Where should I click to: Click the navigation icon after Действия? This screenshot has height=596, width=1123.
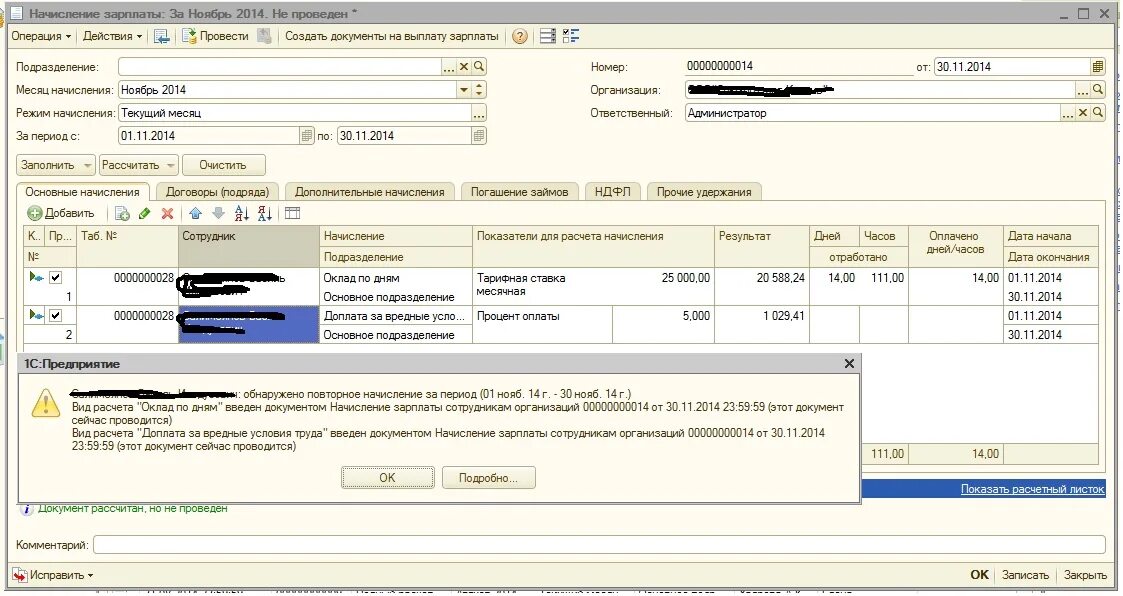pos(162,36)
